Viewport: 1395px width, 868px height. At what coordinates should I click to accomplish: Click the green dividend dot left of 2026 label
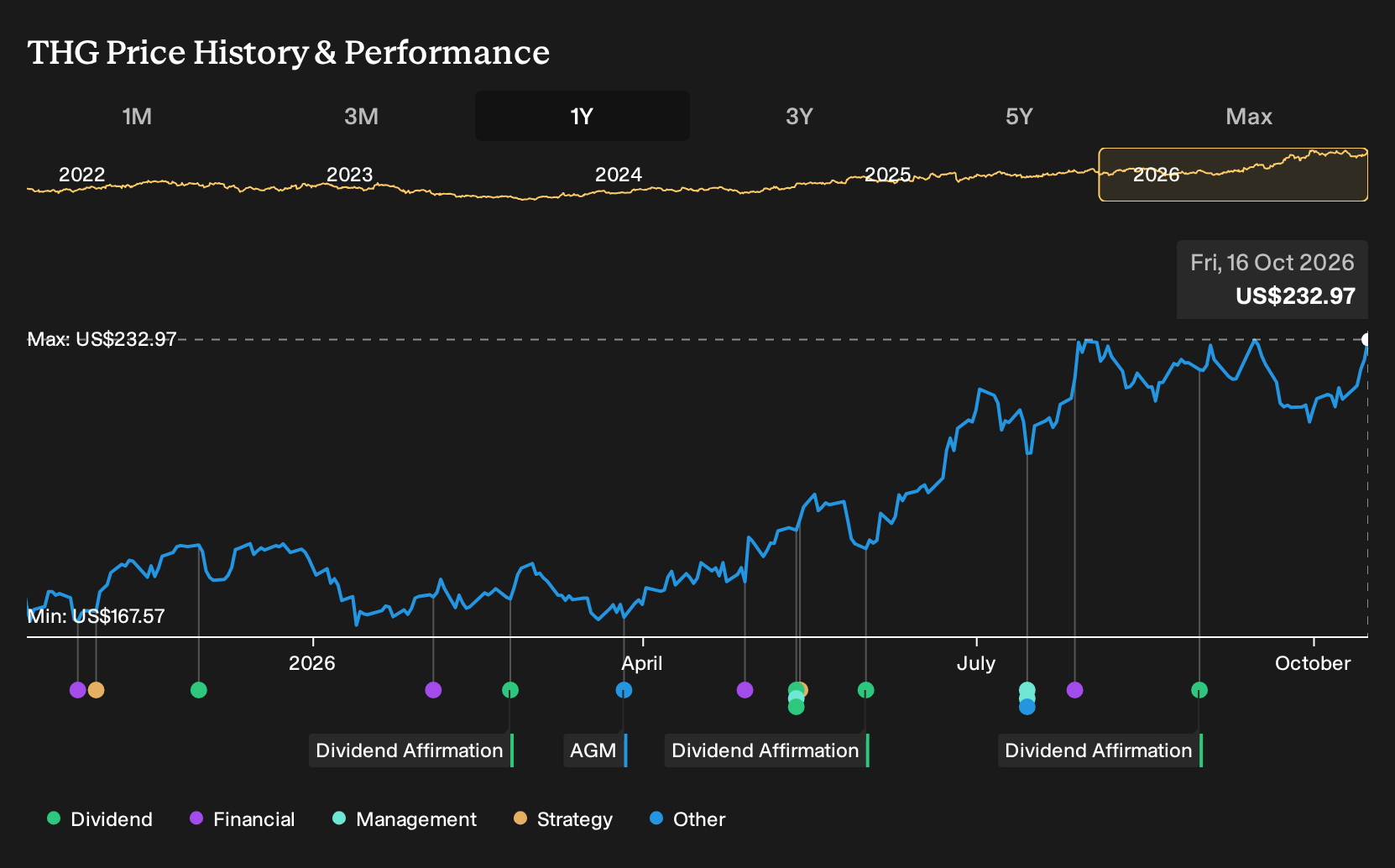(199, 690)
